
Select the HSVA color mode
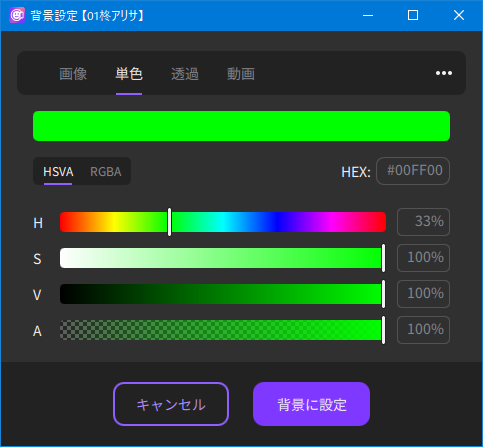58,172
